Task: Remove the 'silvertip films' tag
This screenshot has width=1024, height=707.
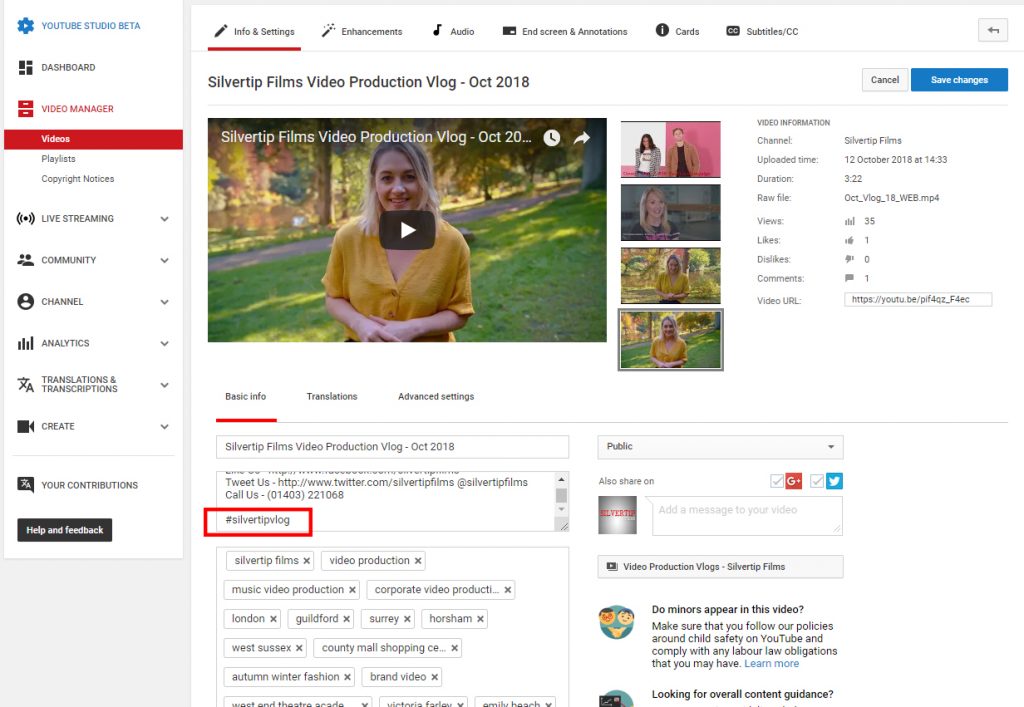Action: [x=306, y=561]
